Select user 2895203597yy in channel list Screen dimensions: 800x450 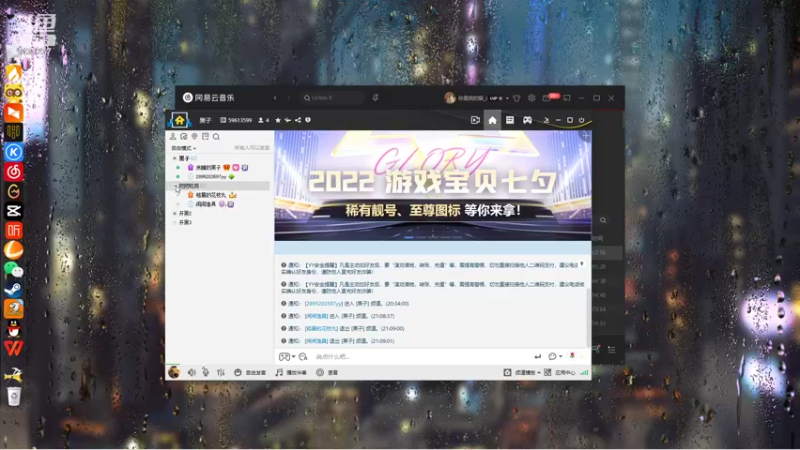tap(211, 177)
